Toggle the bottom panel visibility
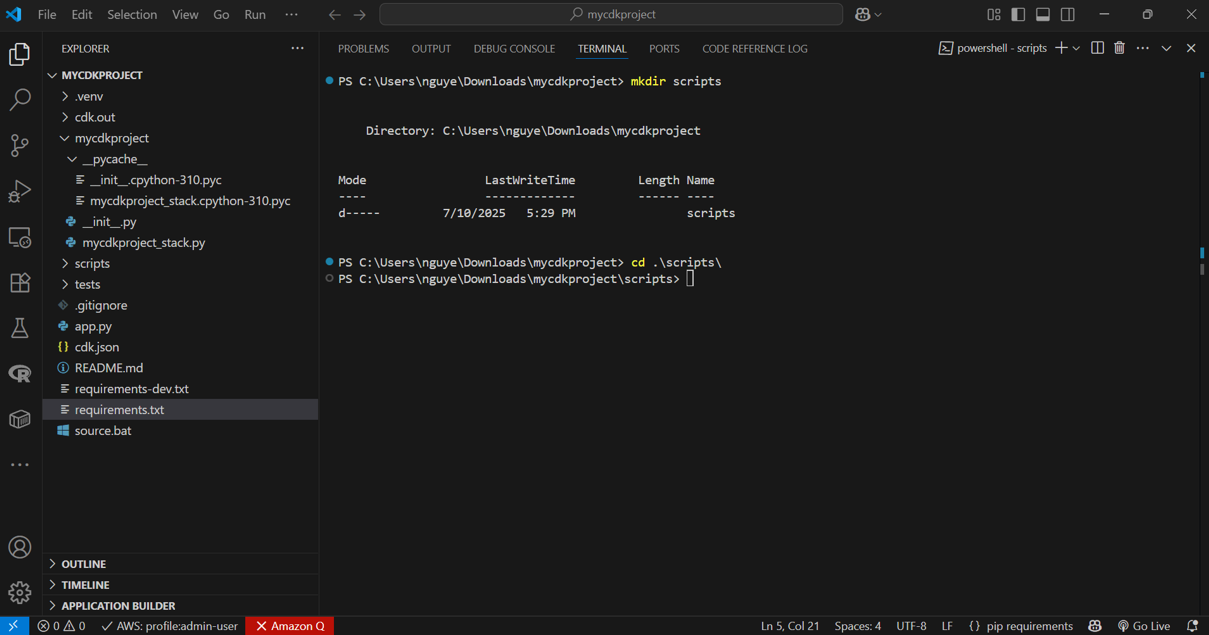Viewport: 1209px width, 635px height. click(1043, 15)
